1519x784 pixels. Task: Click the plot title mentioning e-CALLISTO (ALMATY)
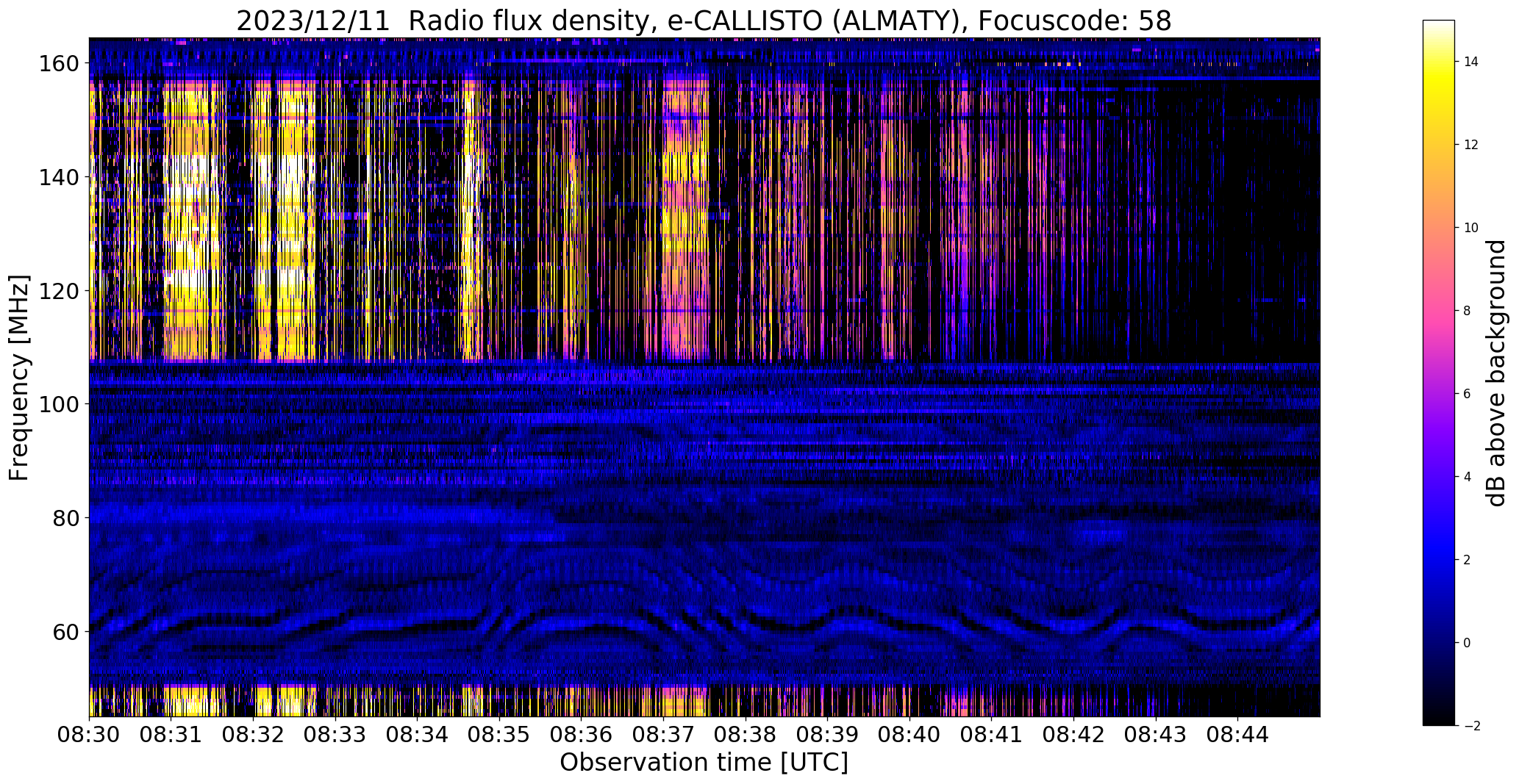704,21
